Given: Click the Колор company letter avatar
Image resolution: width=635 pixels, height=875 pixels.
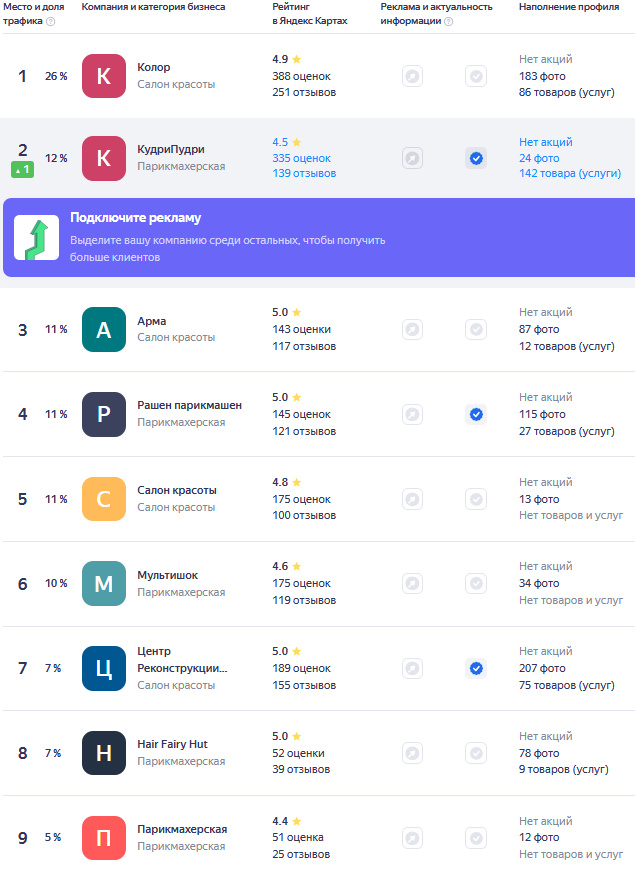Looking at the screenshot, I should (x=104, y=76).
